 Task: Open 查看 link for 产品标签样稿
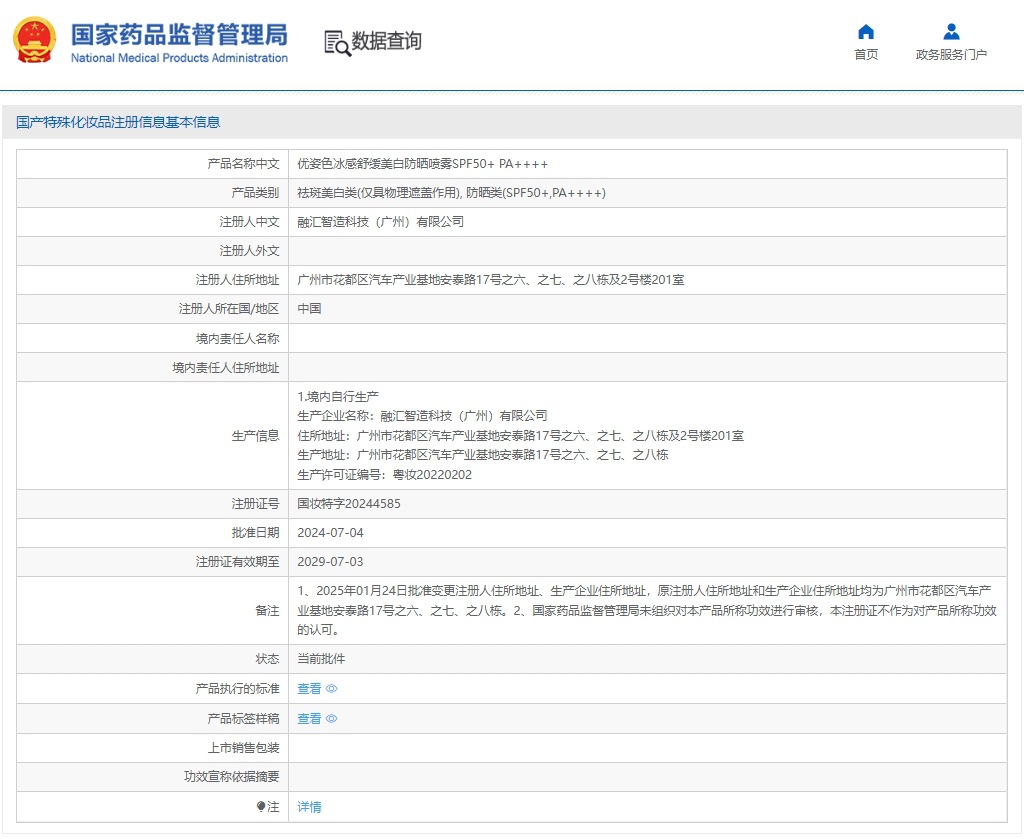pyautogui.click(x=309, y=719)
